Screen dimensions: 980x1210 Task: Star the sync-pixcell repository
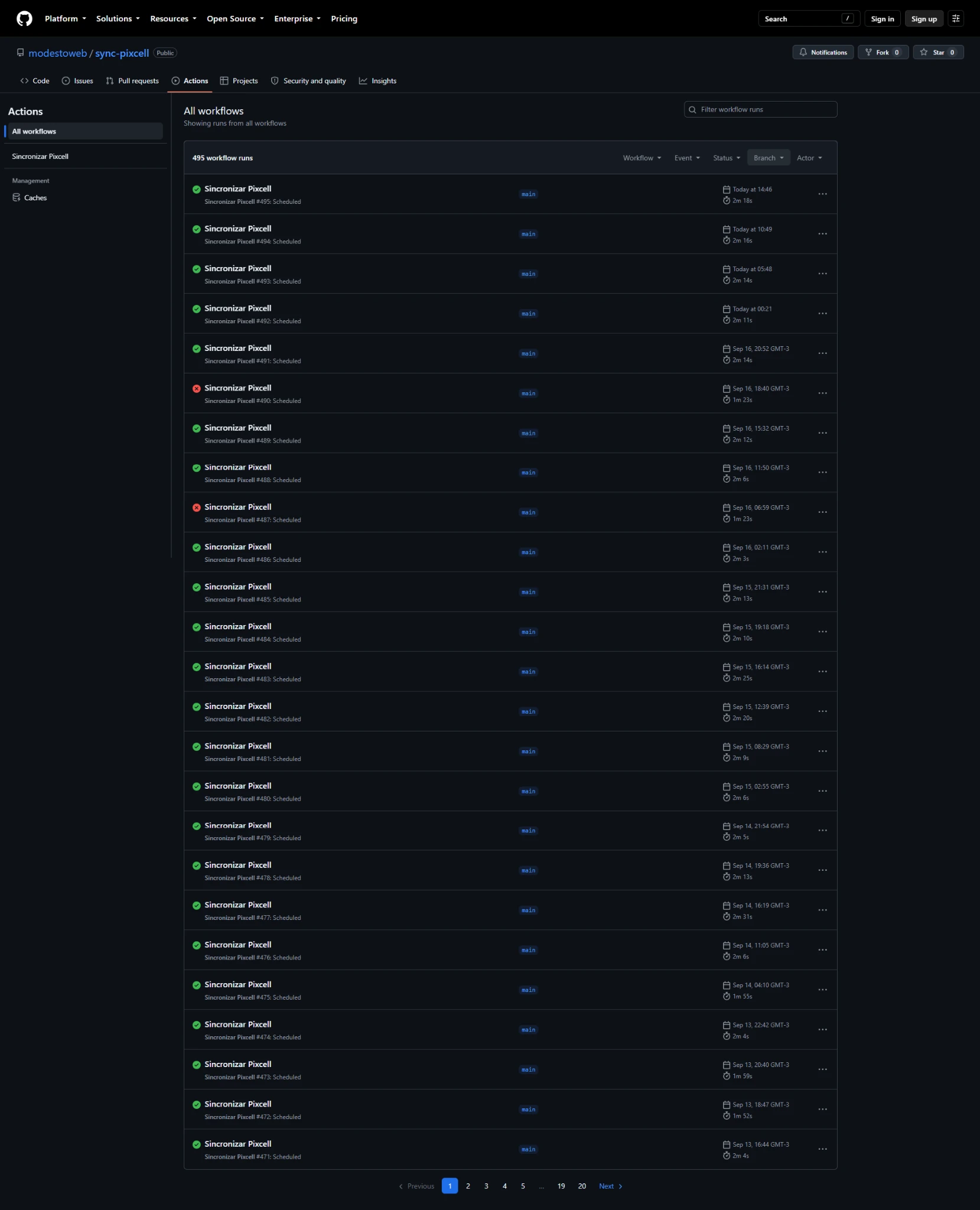click(938, 53)
